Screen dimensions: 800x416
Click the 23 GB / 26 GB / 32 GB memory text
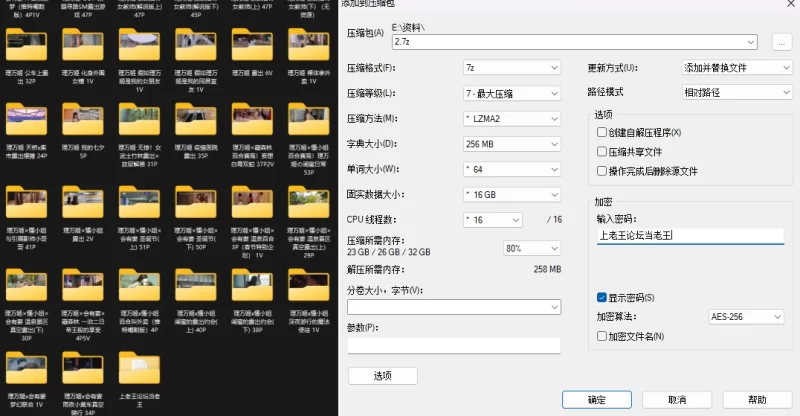pos(388,252)
